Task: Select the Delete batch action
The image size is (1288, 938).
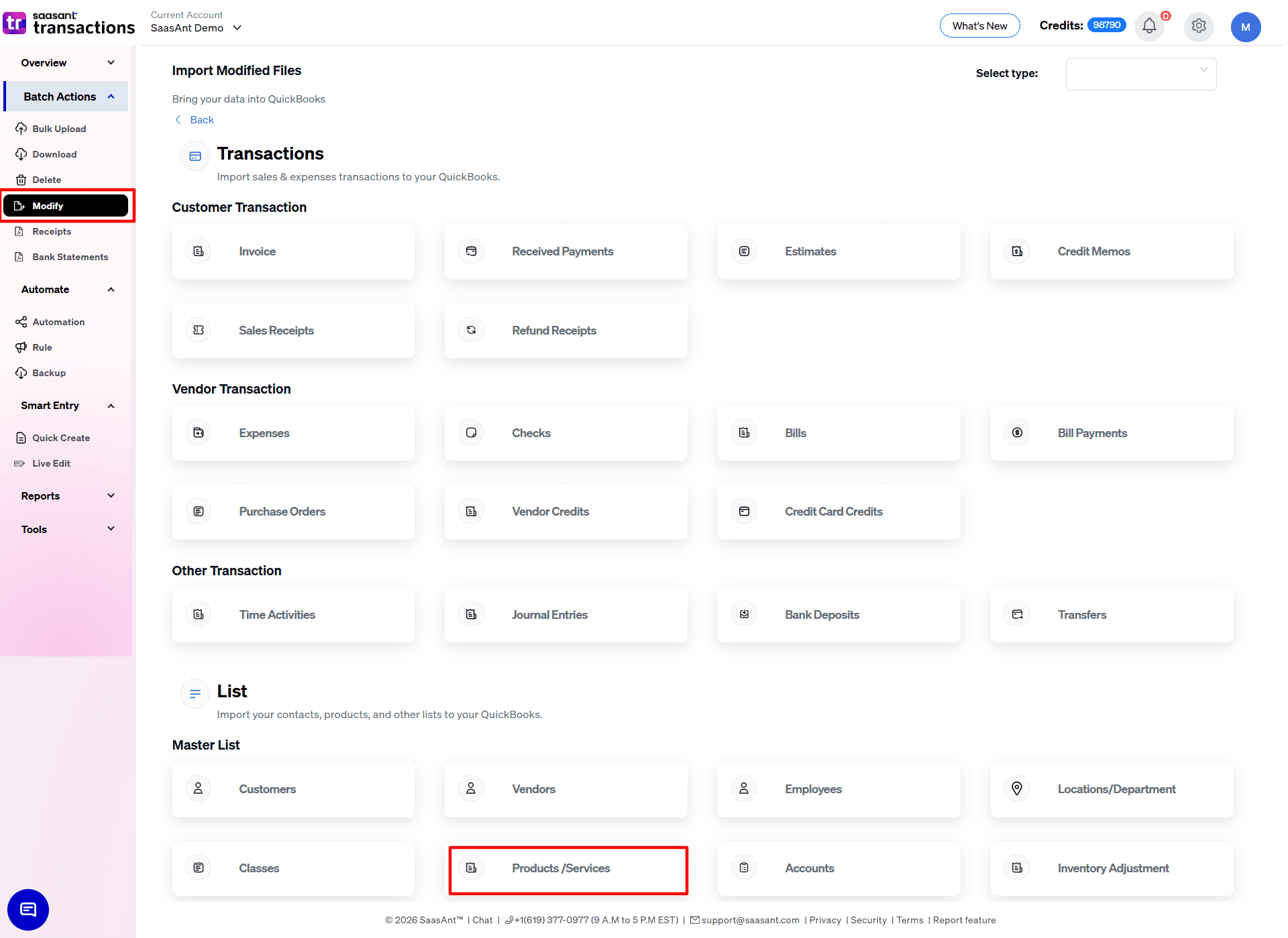Action: [x=46, y=179]
